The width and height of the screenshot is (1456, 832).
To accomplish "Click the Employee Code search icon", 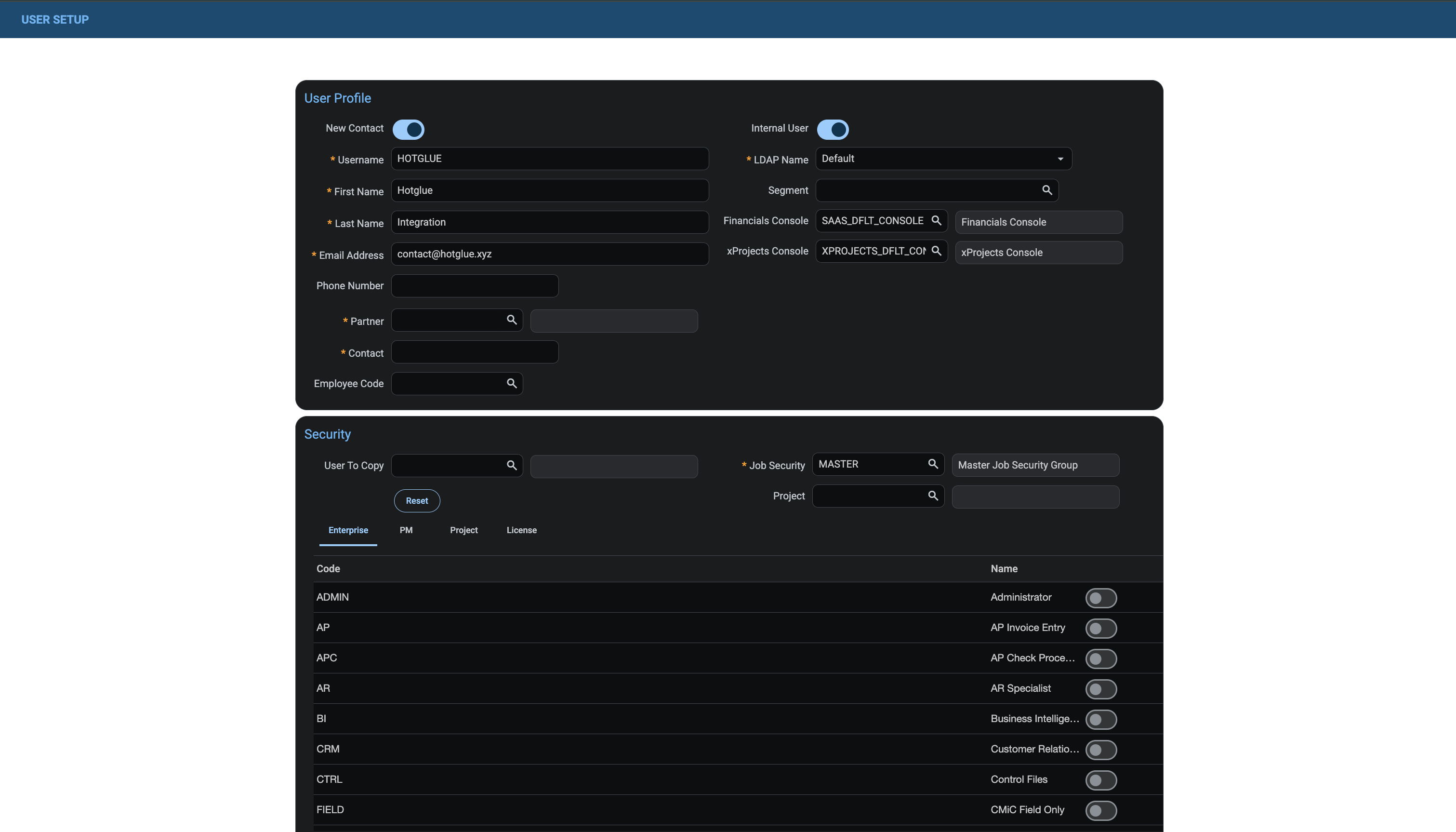I will pos(512,383).
